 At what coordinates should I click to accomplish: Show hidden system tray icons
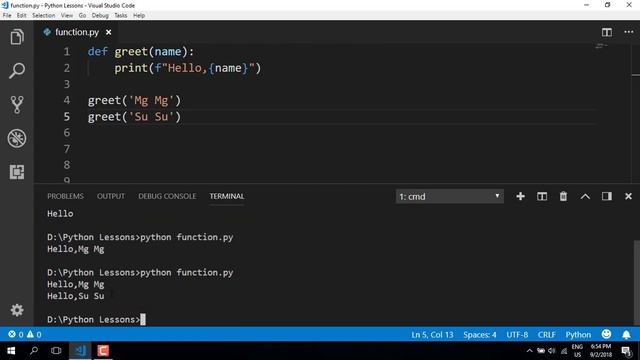coord(529,351)
